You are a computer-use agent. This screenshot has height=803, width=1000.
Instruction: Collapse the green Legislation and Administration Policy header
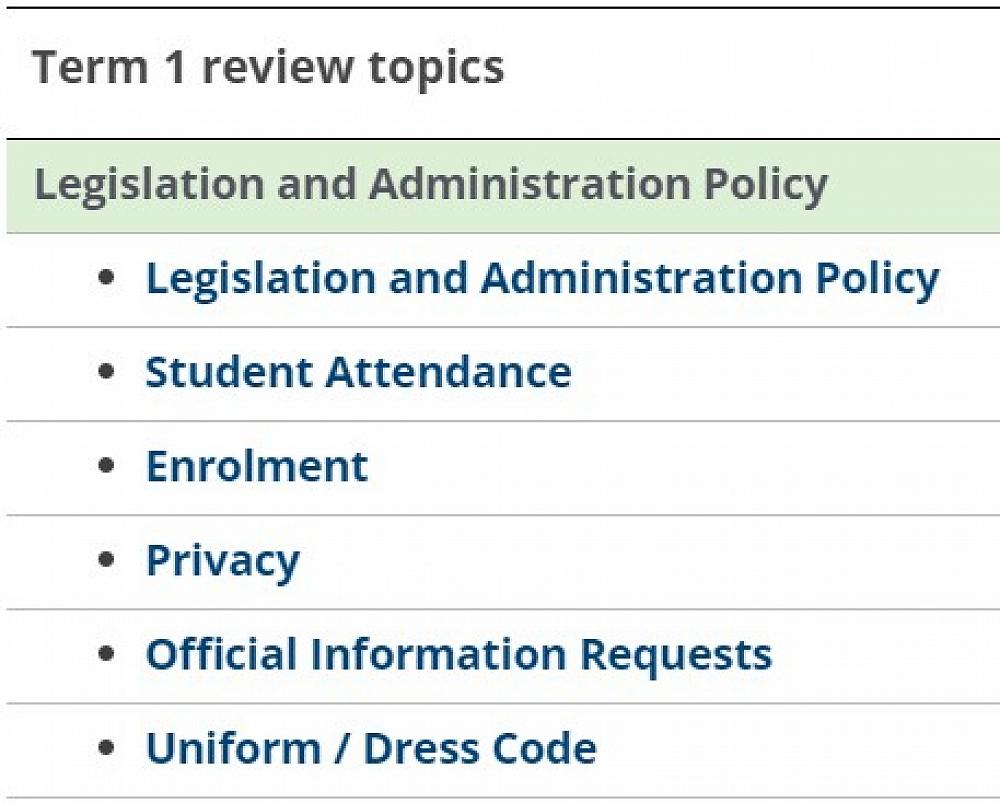pyautogui.click(x=430, y=186)
